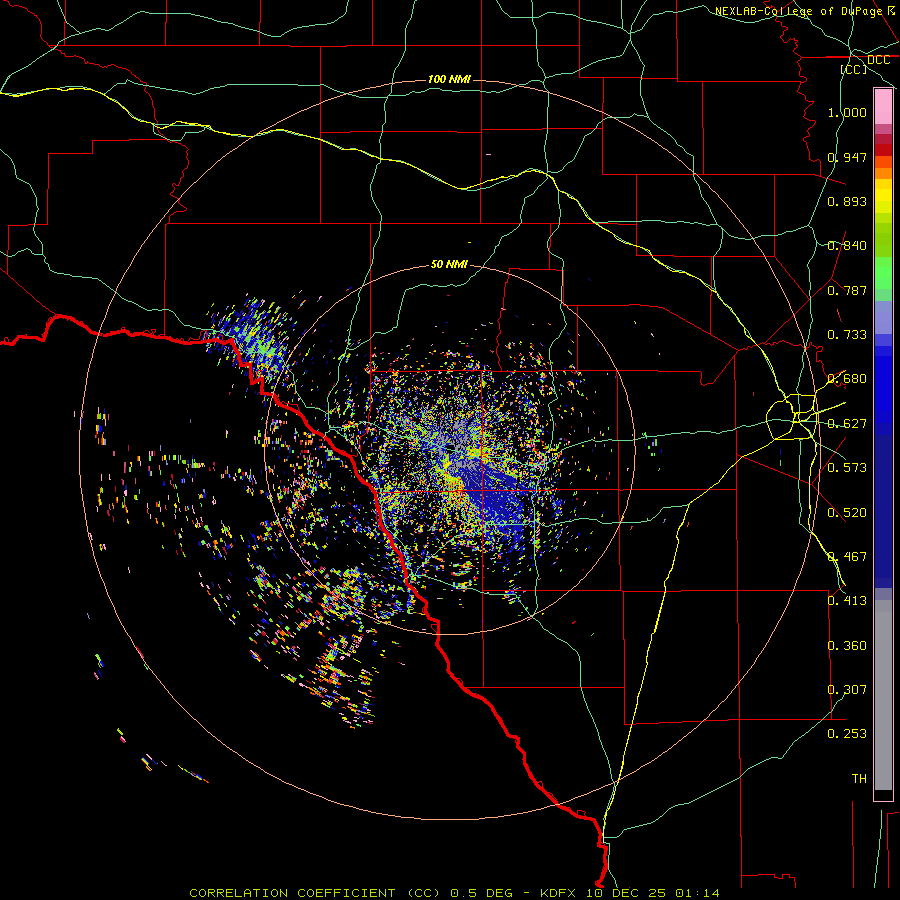
Task: Click the 0.840 scale value
Action: coord(847,246)
